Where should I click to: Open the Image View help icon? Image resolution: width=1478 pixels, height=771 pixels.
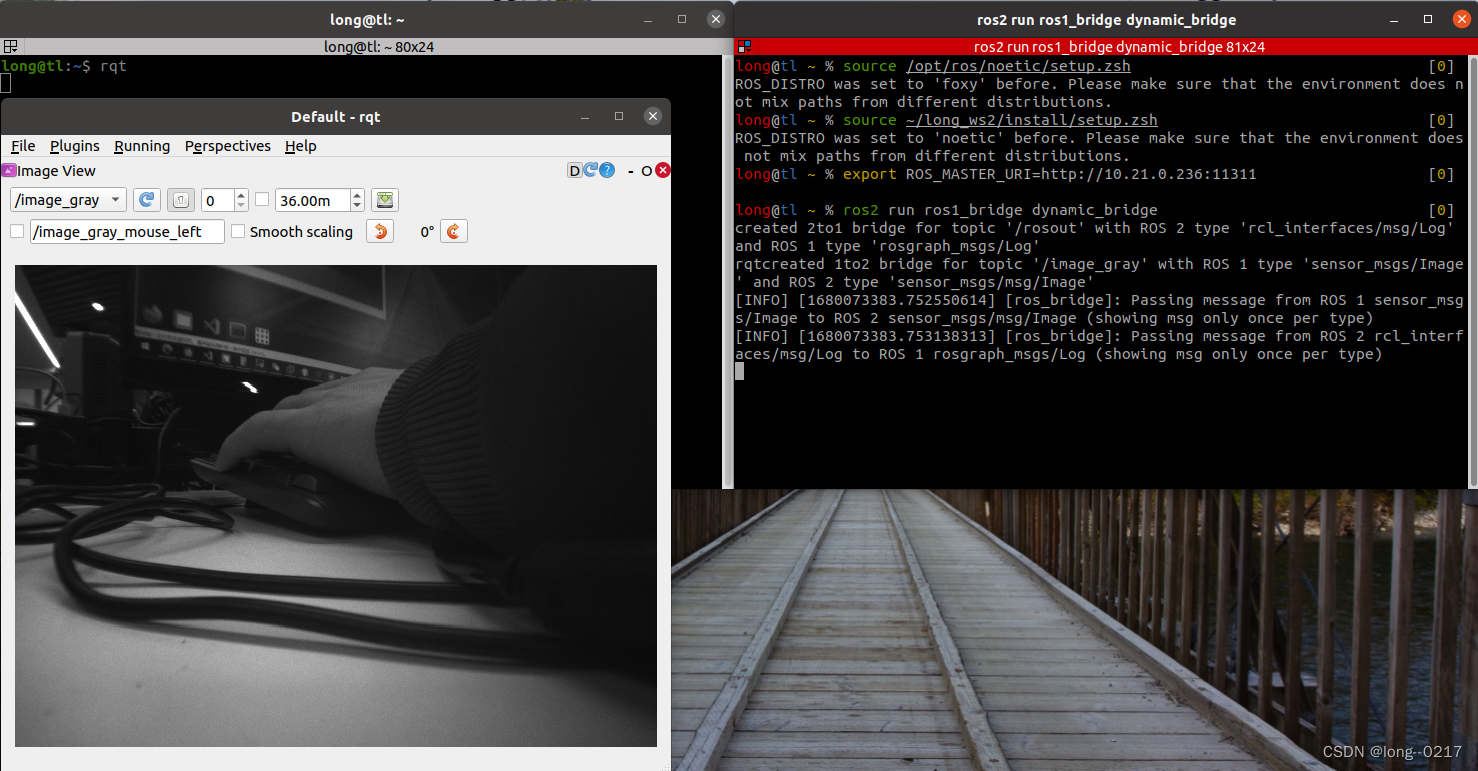[x=607, y=170]
